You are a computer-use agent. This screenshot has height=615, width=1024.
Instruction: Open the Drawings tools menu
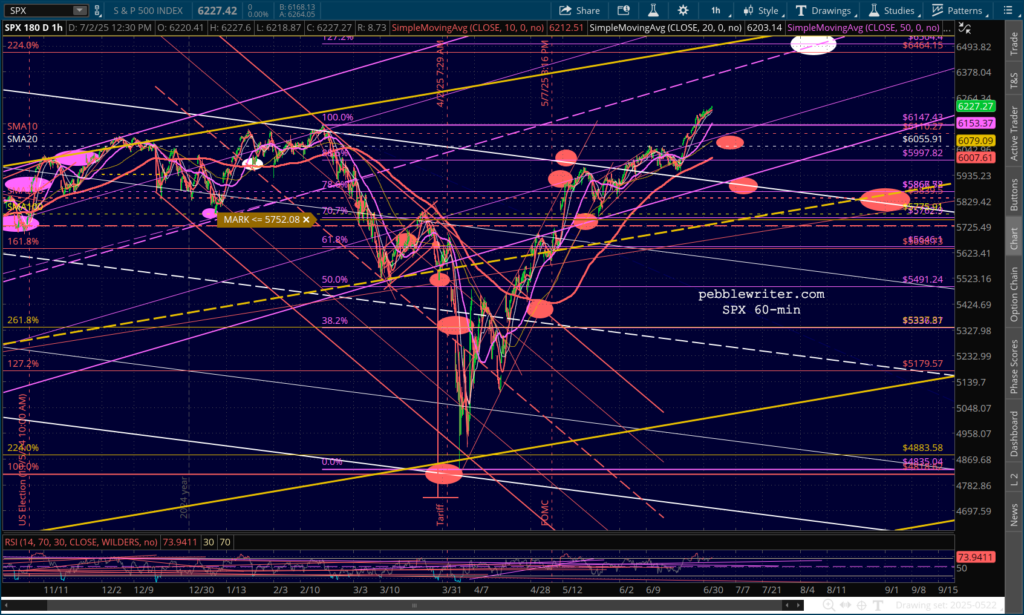click(x=824, y=10)
